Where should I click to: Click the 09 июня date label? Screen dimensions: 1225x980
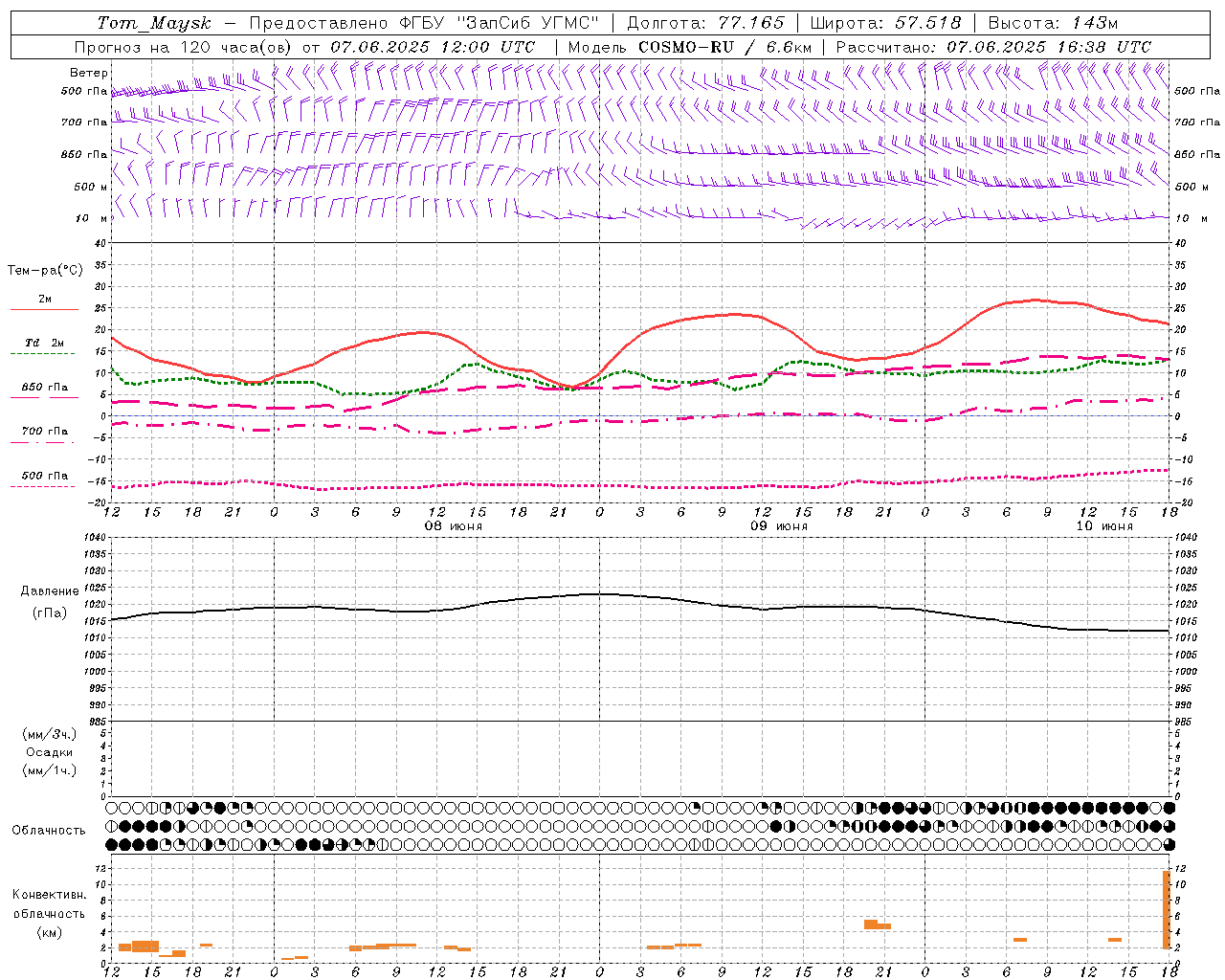pos(778,526)
